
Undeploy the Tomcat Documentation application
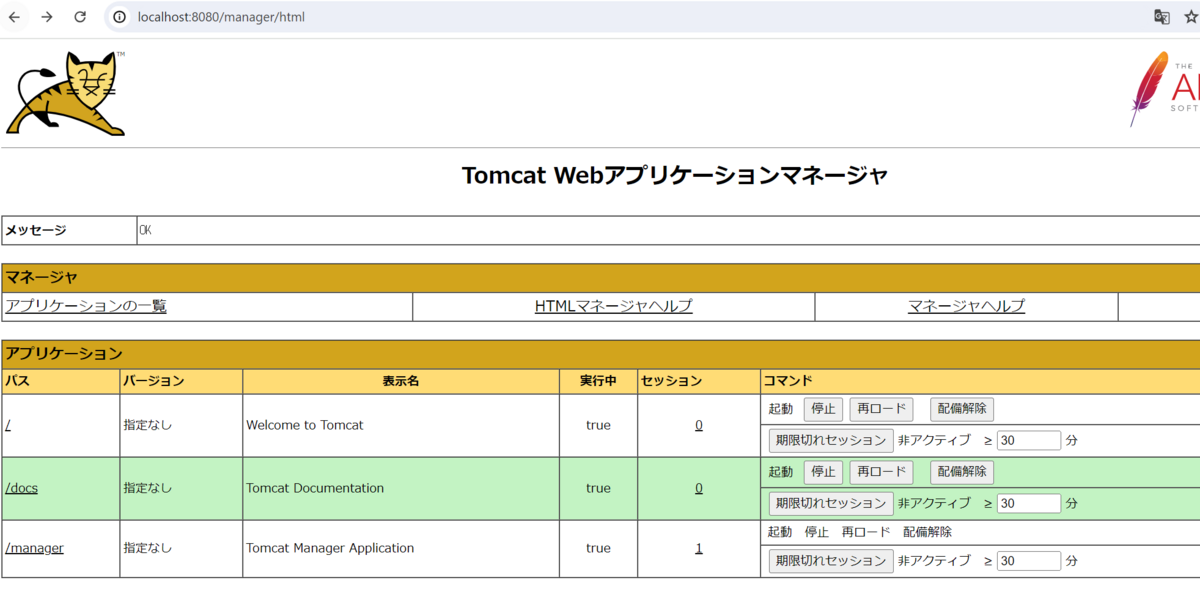coord(962,472)
